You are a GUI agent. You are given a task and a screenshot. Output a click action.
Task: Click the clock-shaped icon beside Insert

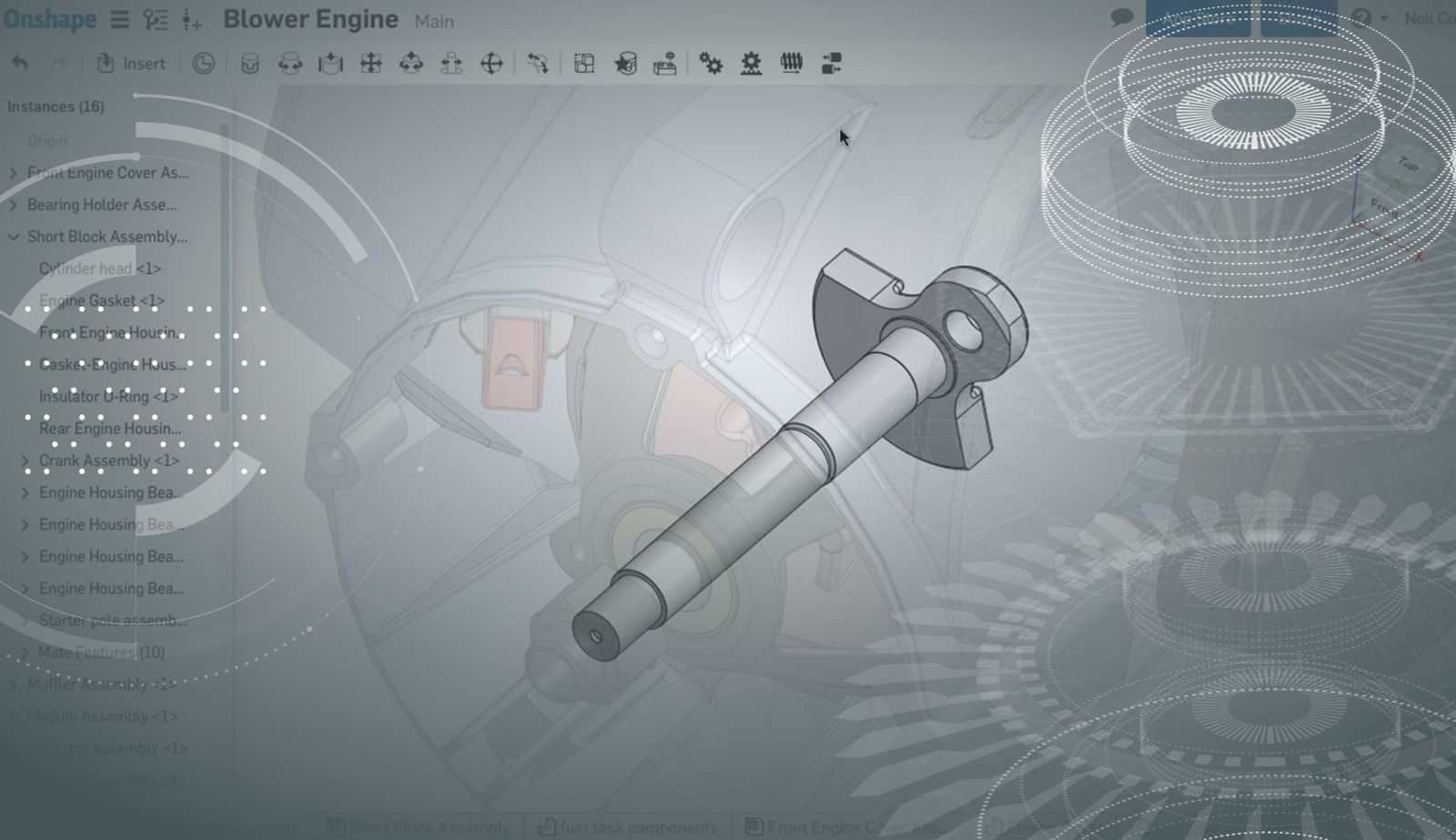tap(203, 64)
